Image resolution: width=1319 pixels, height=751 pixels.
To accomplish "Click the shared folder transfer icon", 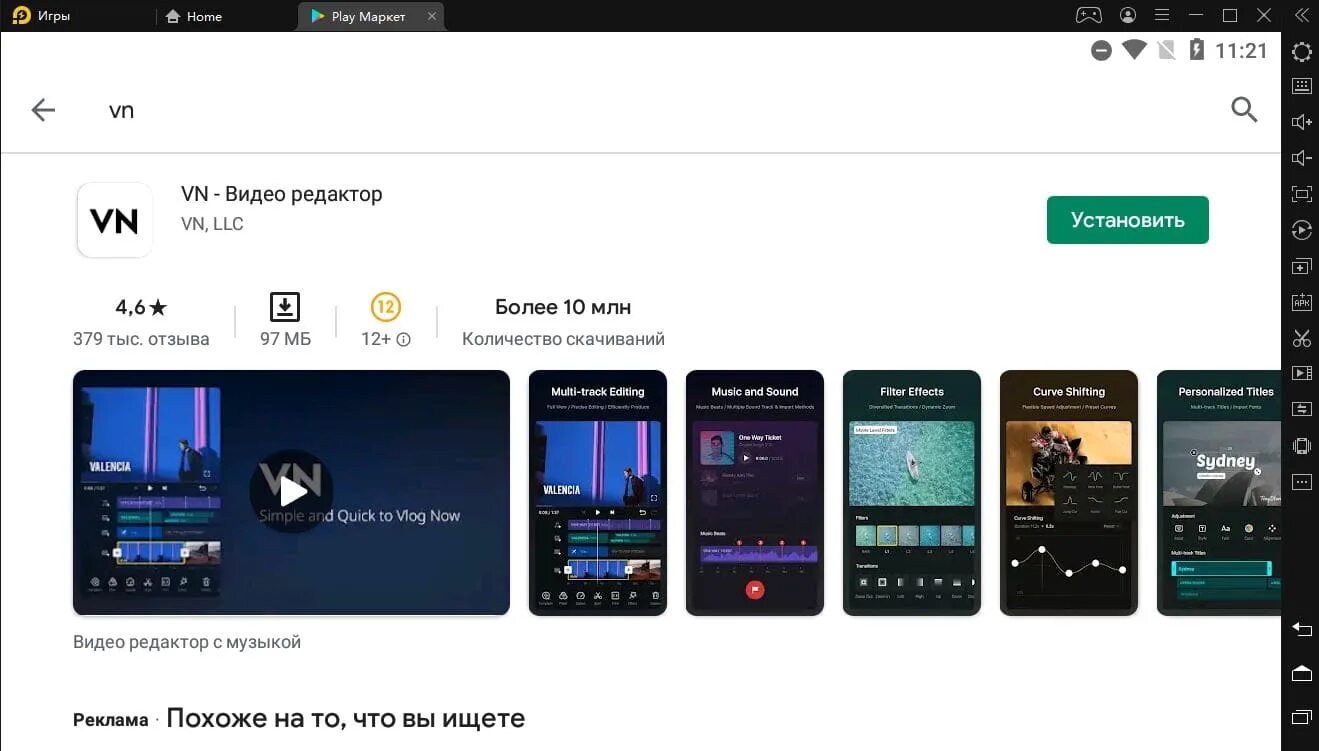I will point(1301,409).
